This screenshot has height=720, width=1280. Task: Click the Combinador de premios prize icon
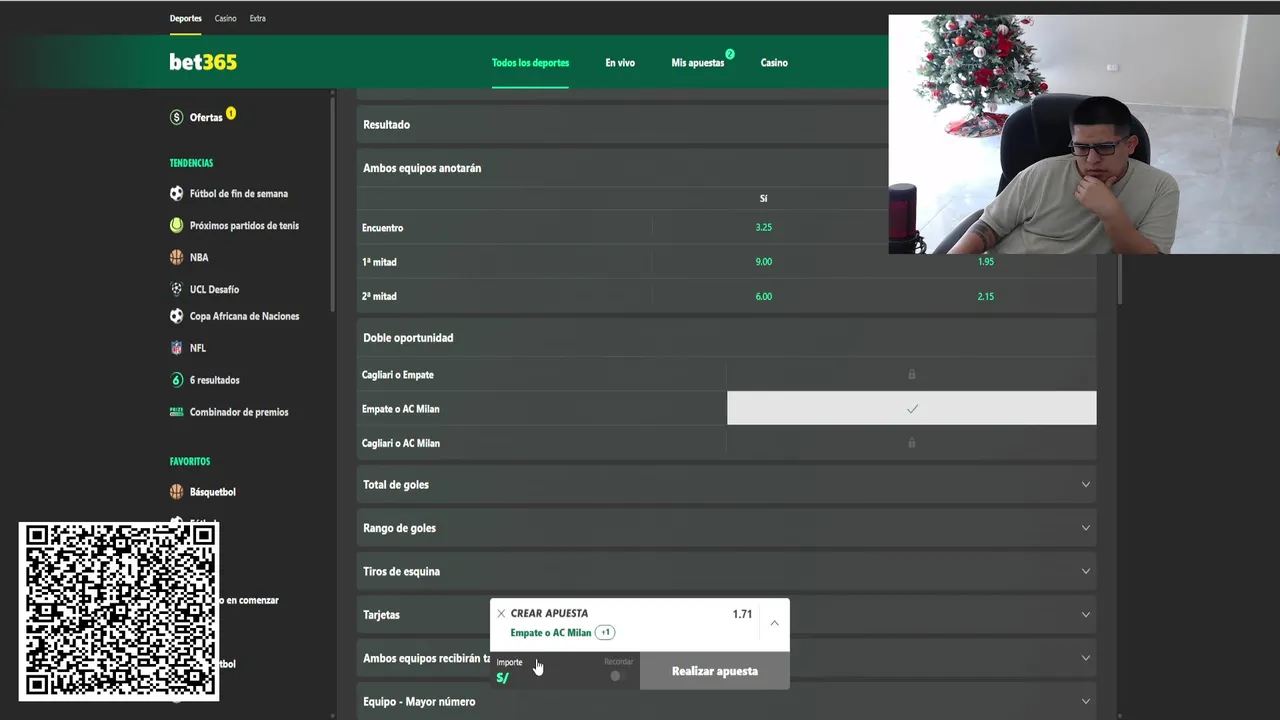pyautogui.click(x=177, y=412)
